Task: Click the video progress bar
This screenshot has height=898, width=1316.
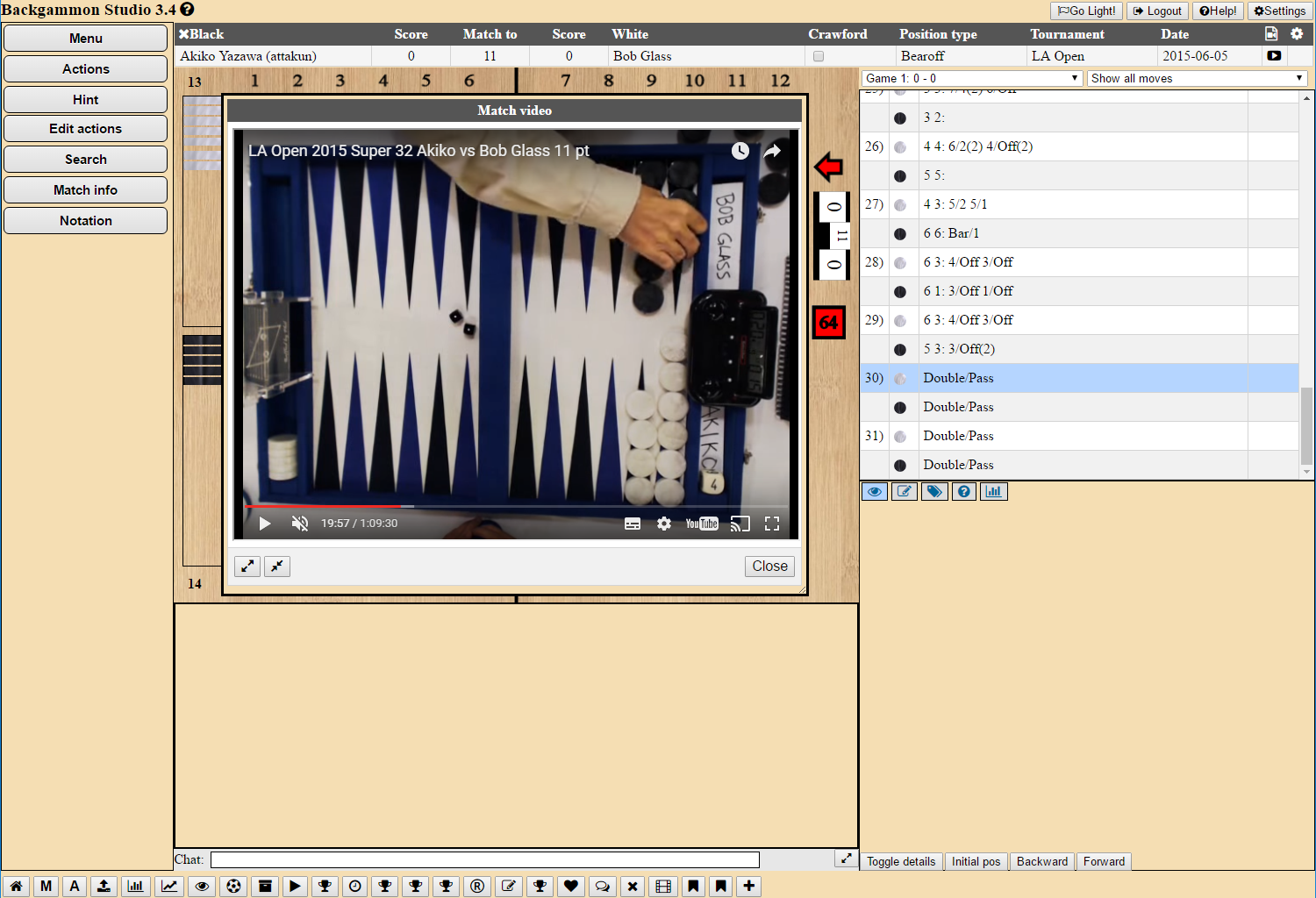Action: click(x=516, y=506)
